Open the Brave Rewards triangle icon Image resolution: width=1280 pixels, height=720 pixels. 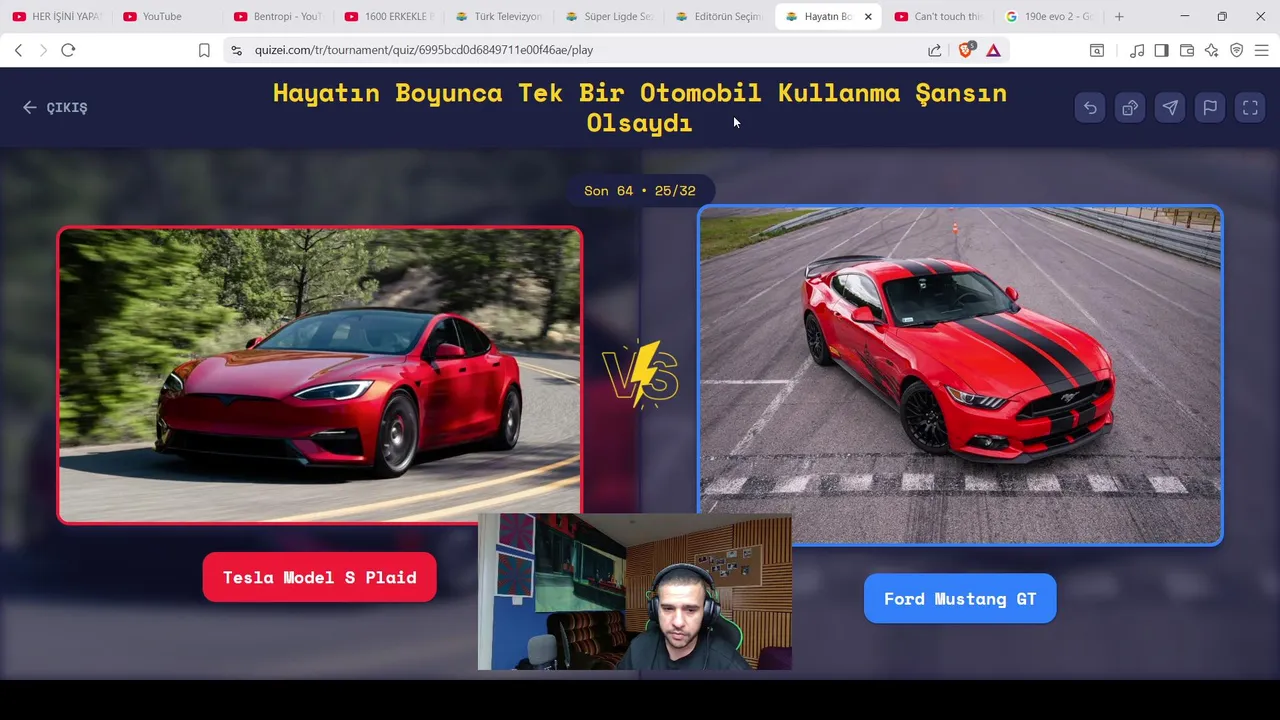pos(993,50)
